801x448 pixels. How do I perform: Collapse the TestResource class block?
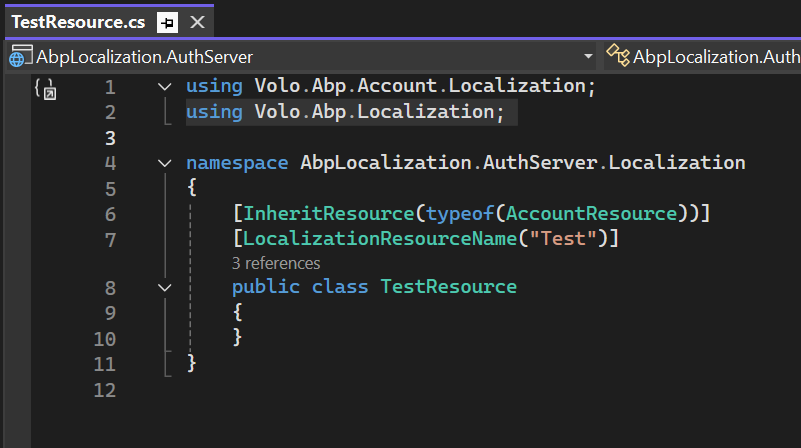165,288
